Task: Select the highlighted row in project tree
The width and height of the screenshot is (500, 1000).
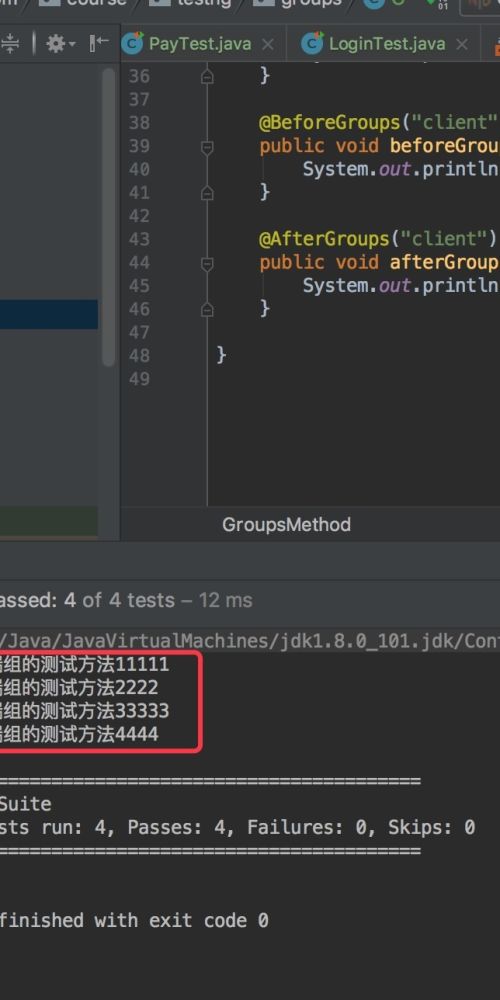Action: tap(49, 314)
